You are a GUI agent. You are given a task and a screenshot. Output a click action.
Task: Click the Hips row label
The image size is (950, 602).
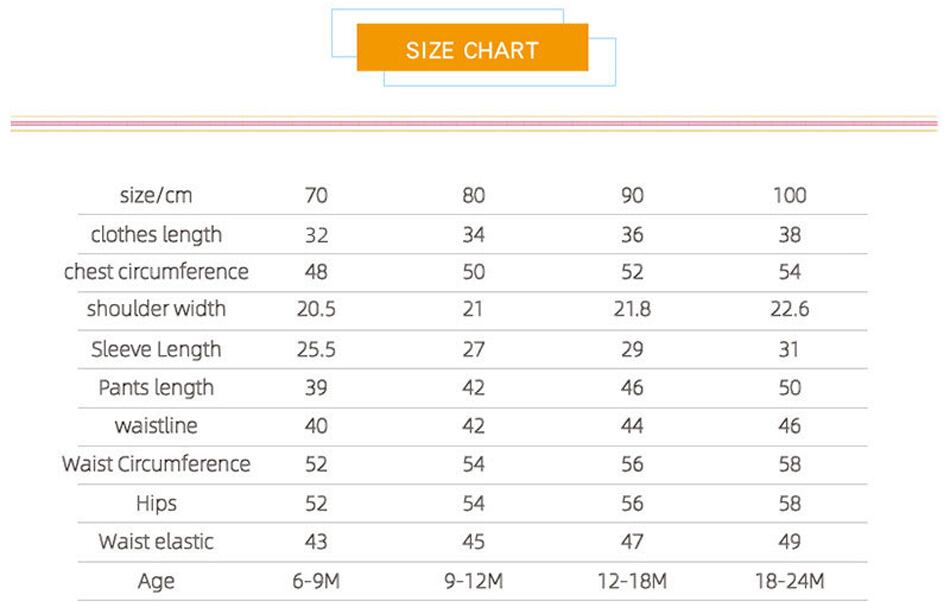tap(156, 503)
